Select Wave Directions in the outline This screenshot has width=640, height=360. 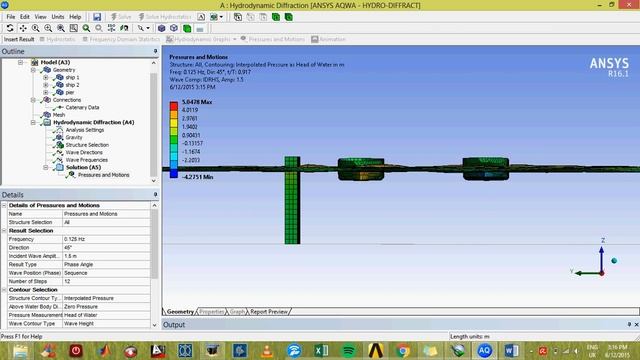click(84, 152)
